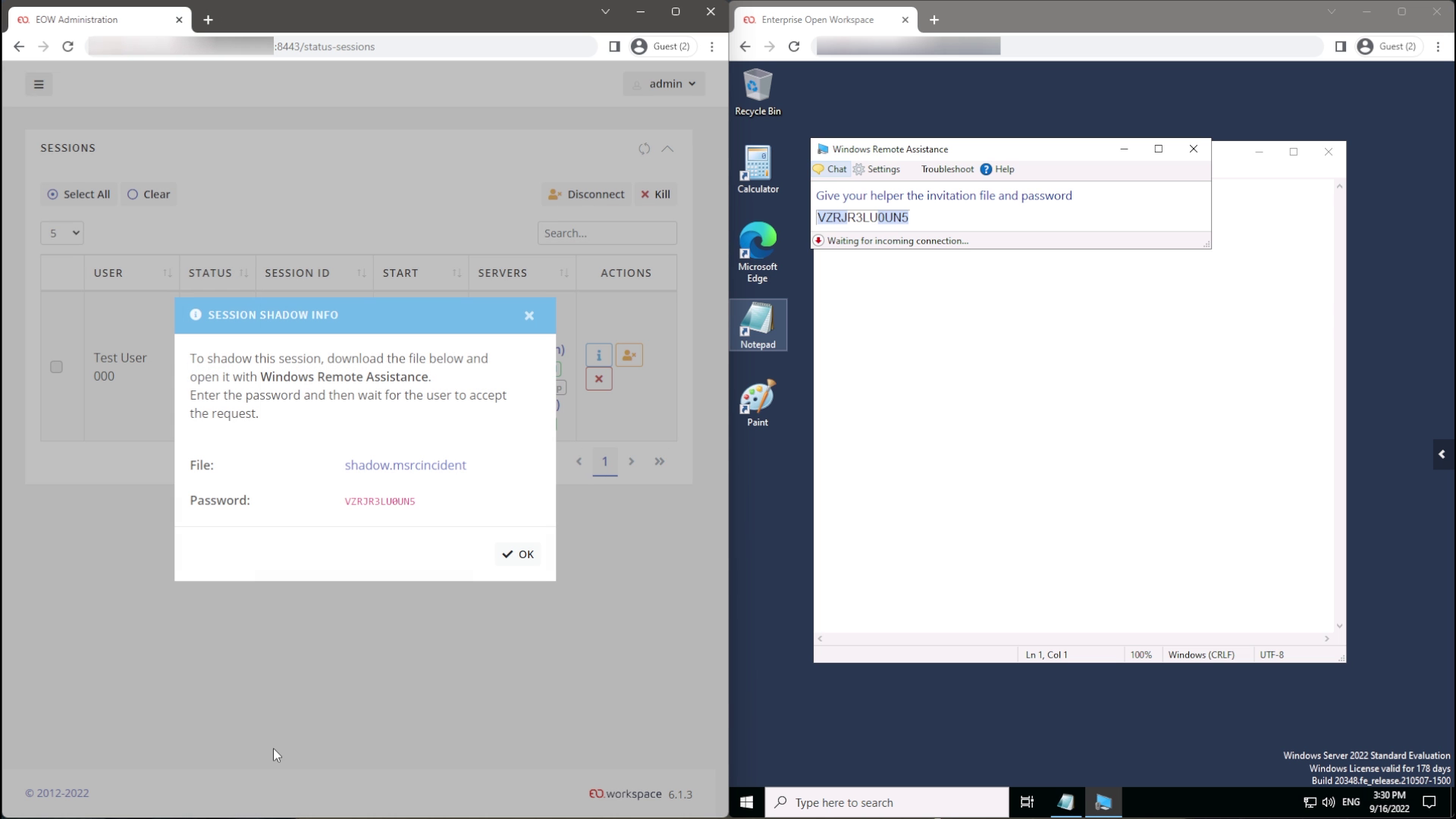The height and width of the screenshot is (819, 1456).
Task: Download the shadow.msrcincident file
Action: [x=405, y=465]
